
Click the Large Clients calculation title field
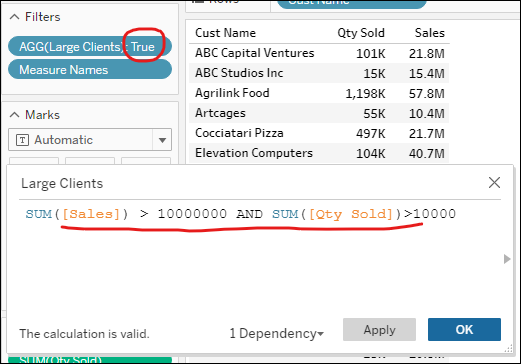62,183
